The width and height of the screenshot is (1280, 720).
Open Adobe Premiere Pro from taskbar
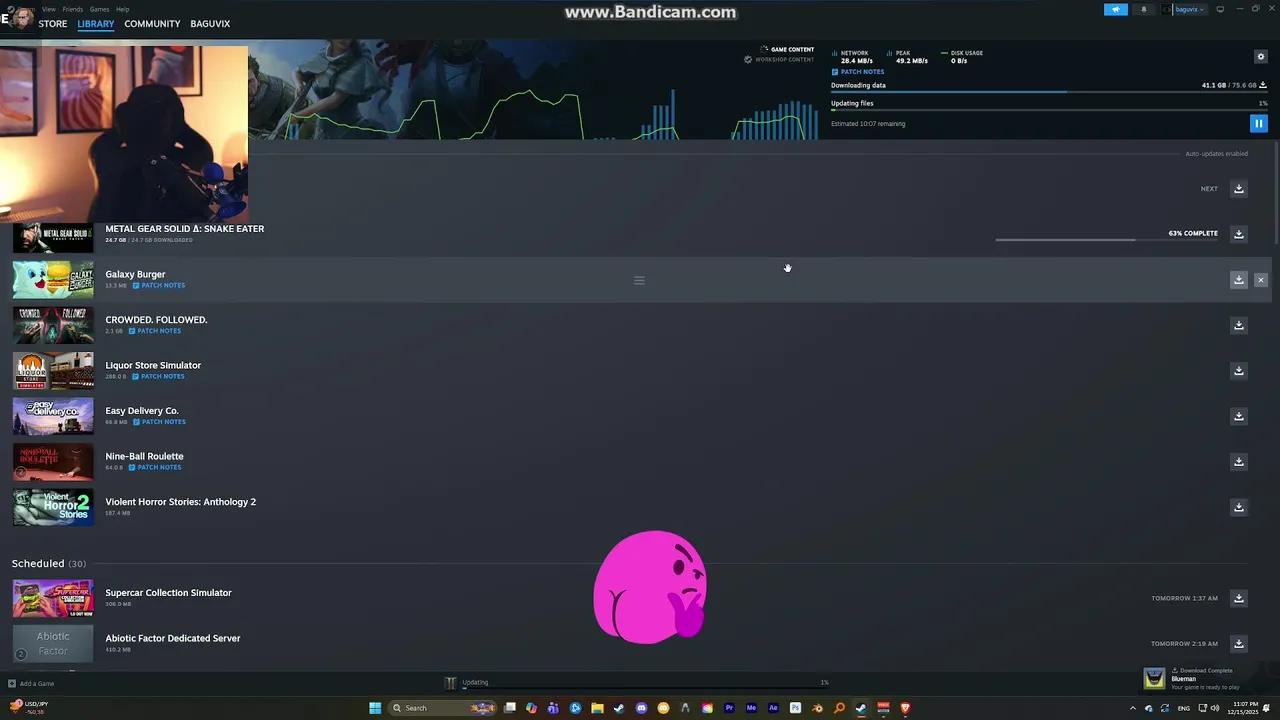(x=729, y=708)
